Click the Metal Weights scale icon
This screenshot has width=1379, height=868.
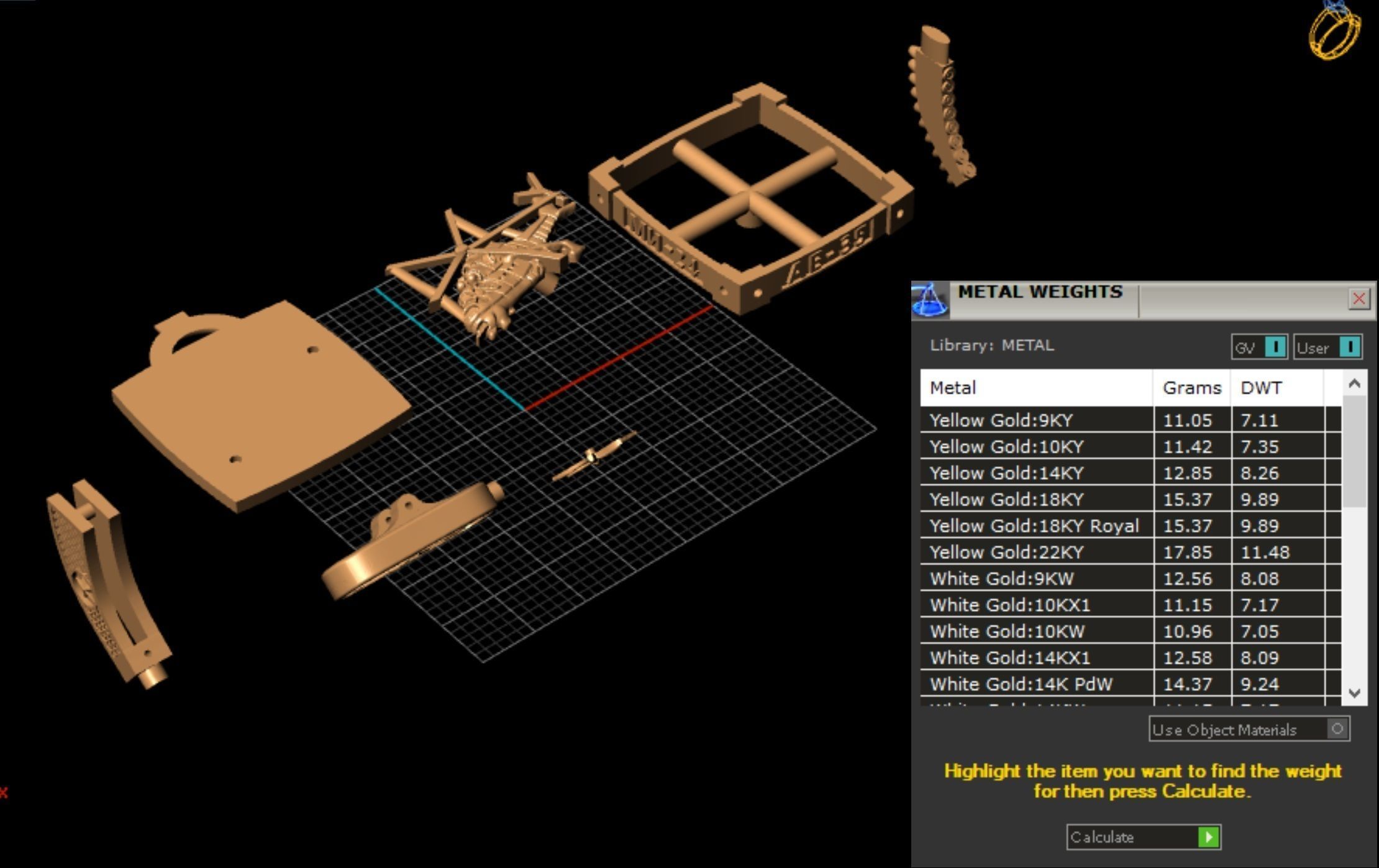click(x=930, y=301)
